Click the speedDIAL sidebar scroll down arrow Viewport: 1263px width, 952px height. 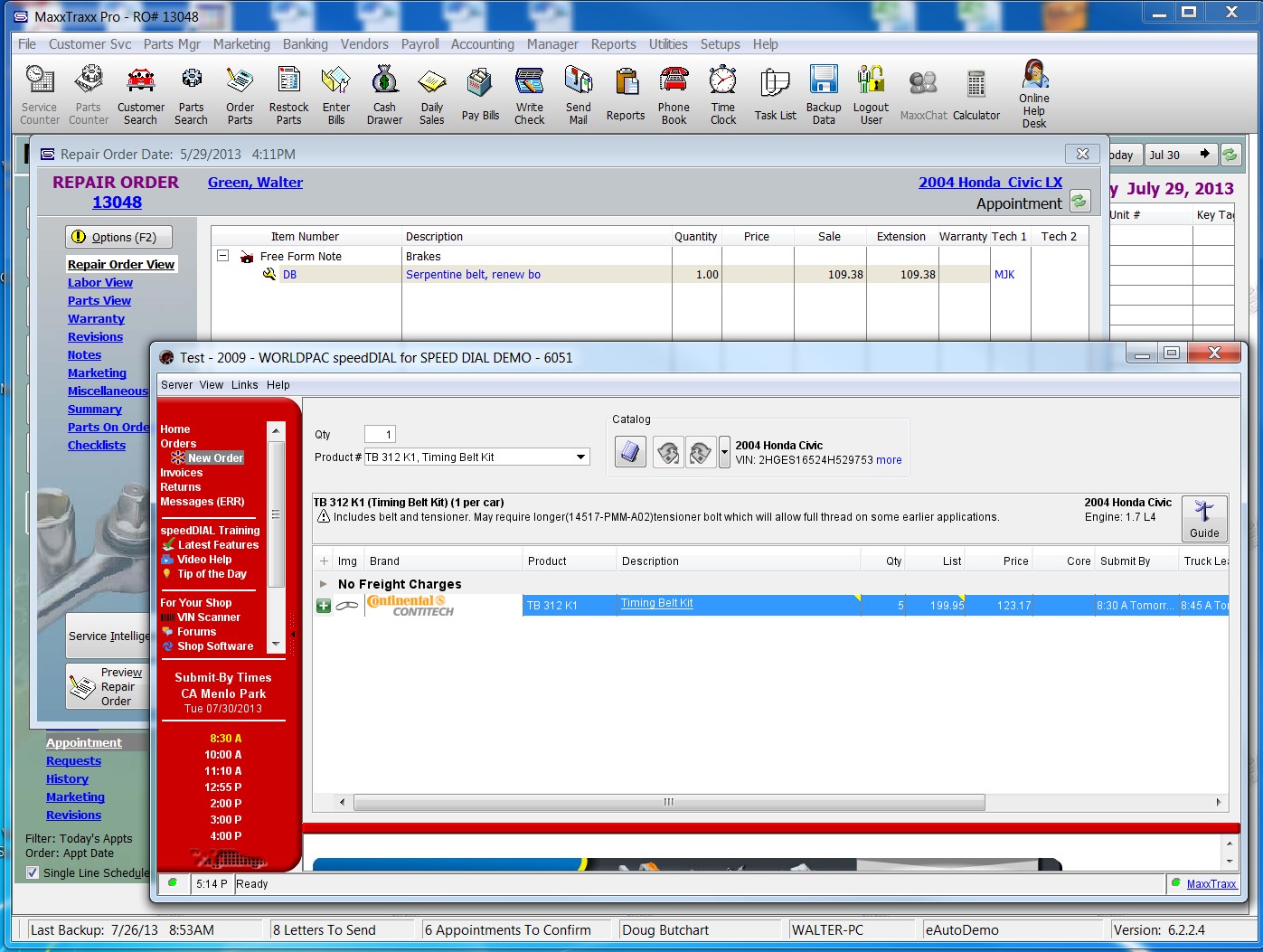point(277,645)
